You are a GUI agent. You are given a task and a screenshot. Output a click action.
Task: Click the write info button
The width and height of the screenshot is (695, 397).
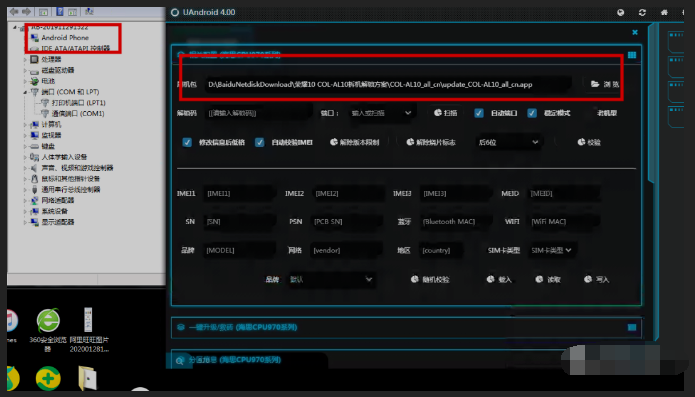(x=597, y=280)
